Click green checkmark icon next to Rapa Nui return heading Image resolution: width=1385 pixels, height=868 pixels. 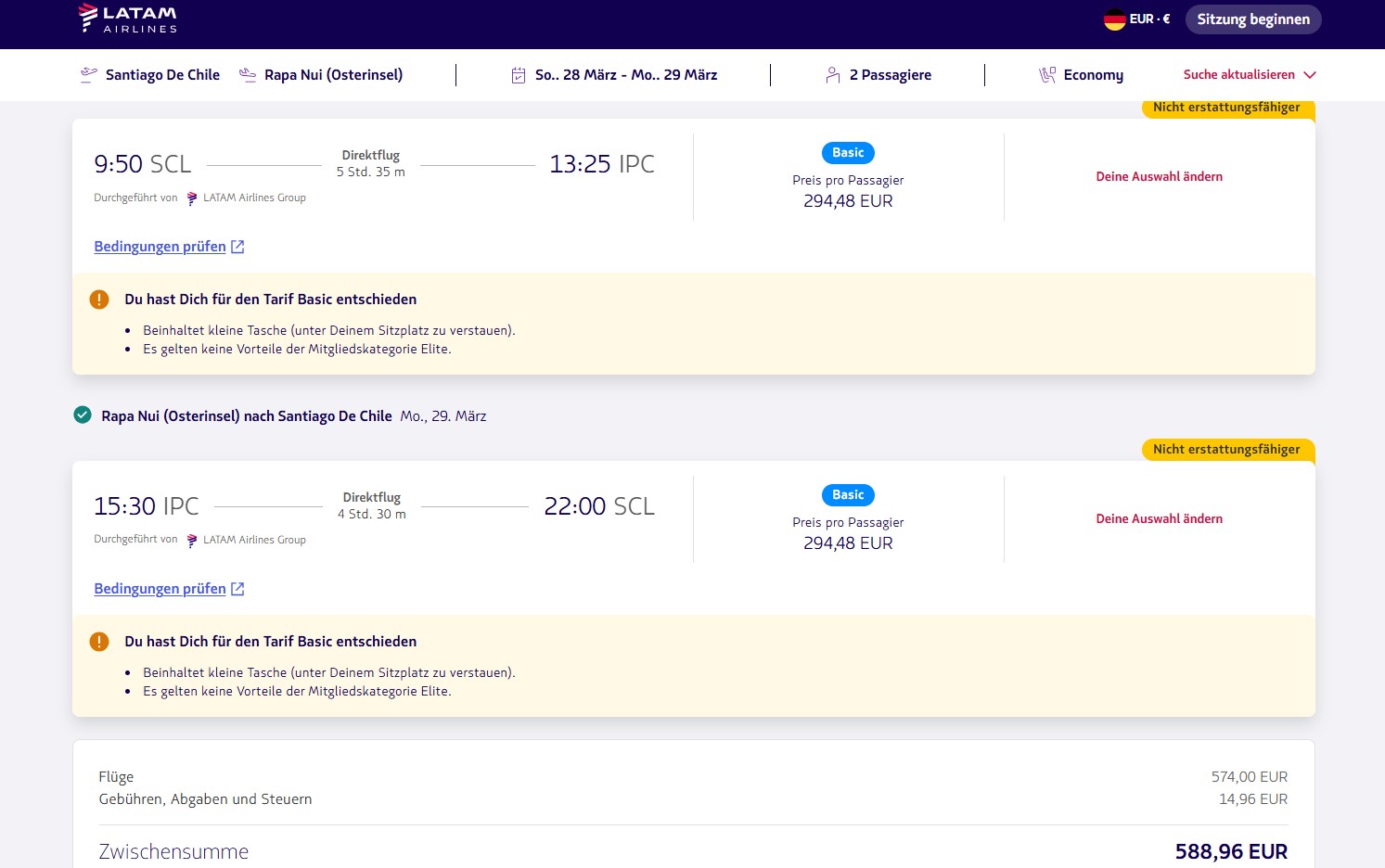pyautogui.click(x=83, y=415)
